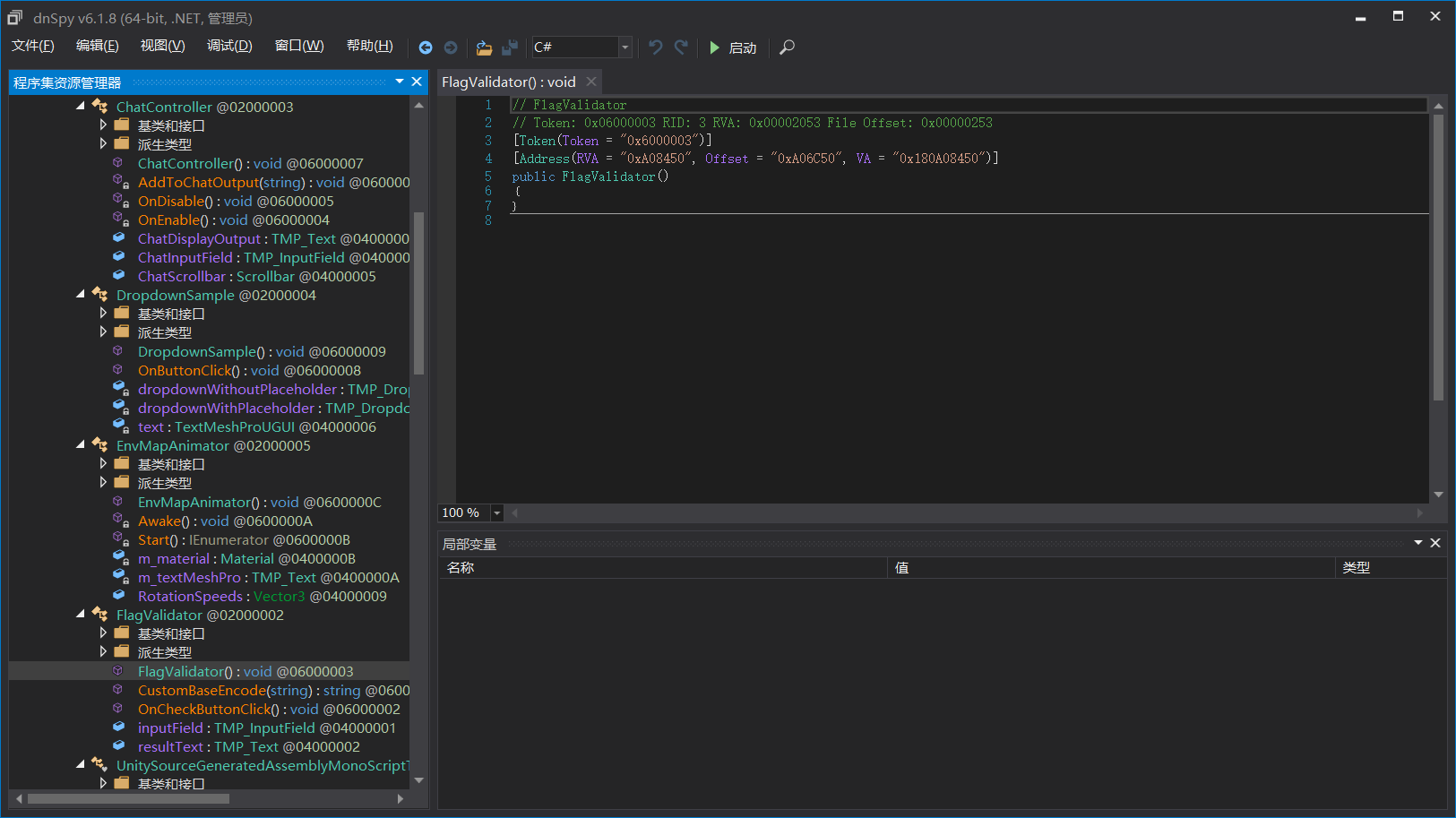Click the navigate back arrow icon
This screenshot has width=1456, height=818.
click(426, 47)
